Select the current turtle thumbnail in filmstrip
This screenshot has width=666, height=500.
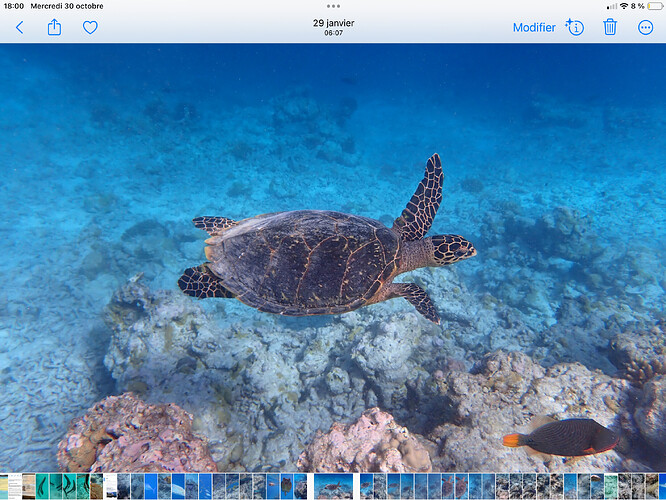pyautogui.click(x=333, y=487)
